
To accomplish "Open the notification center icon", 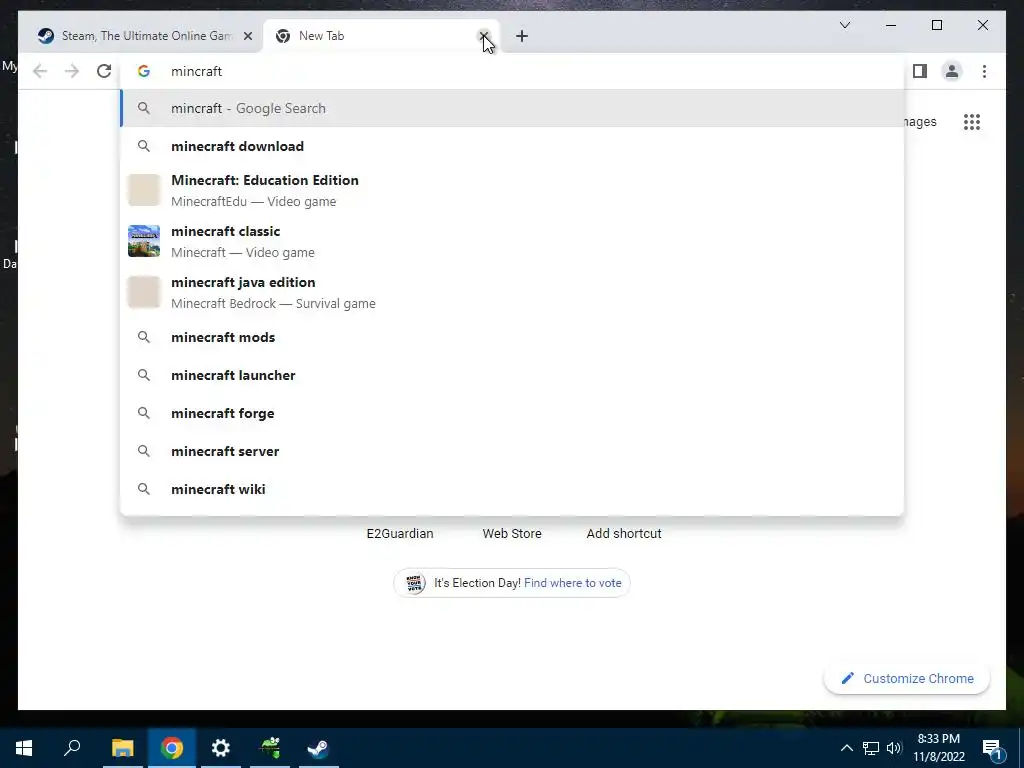I will pyautogui.click(x=992, y=749).
